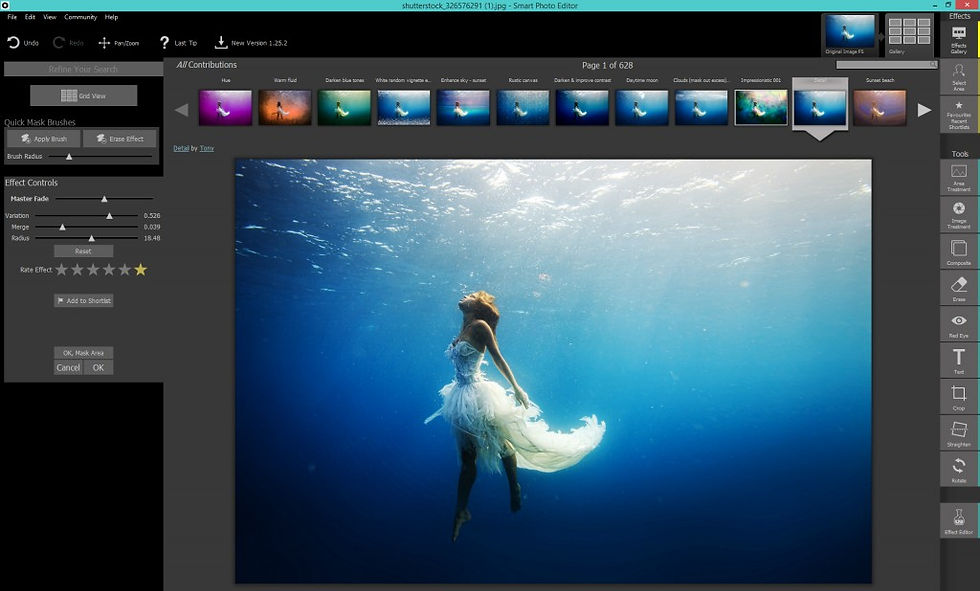Open the View menu
Image resolution: width=980 pixels, height=591 pixels.
pos(50,17)
